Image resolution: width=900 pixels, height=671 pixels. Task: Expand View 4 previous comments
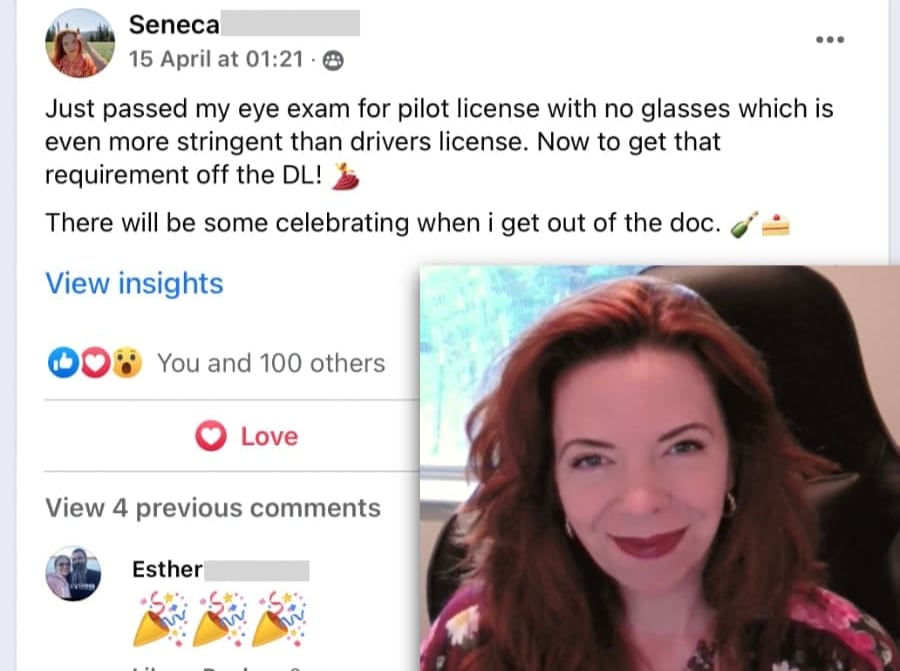tap(212, 508)
